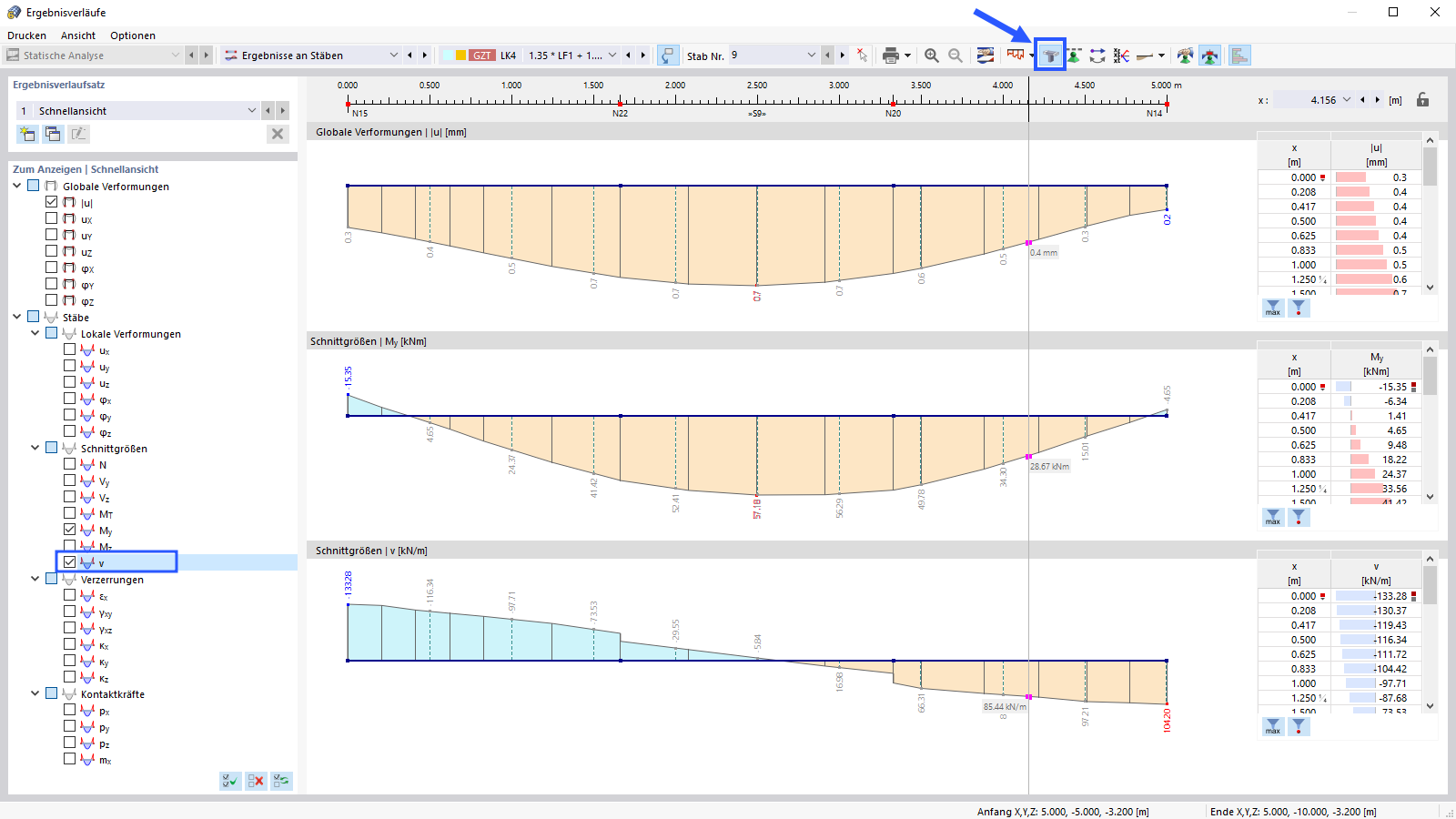Image resolution: width=1456 pixels, height=819 pixels.
Task: Open the Stab Nr. member number dropdown
Action: point(812,56)
